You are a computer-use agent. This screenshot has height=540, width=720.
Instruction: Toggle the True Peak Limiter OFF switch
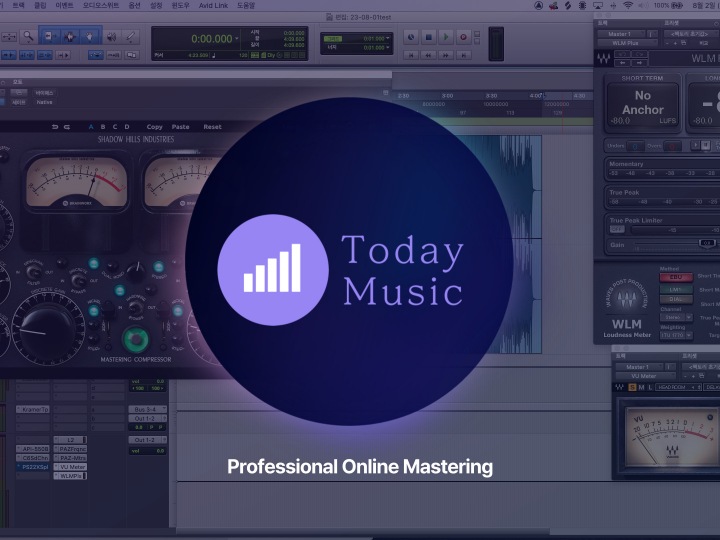tap(617, 228)
